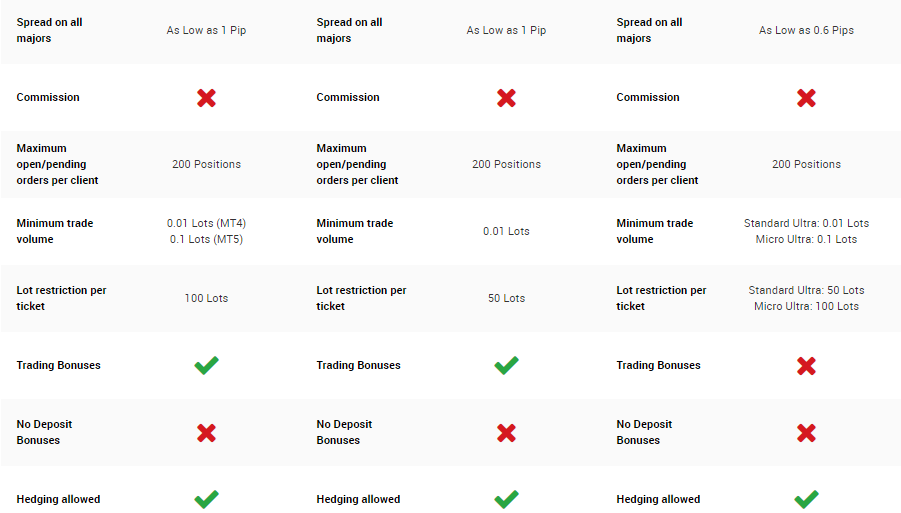
Task: Click the red X for No Deposit Bonuses in the left column
Action: (x=206, y=433)
